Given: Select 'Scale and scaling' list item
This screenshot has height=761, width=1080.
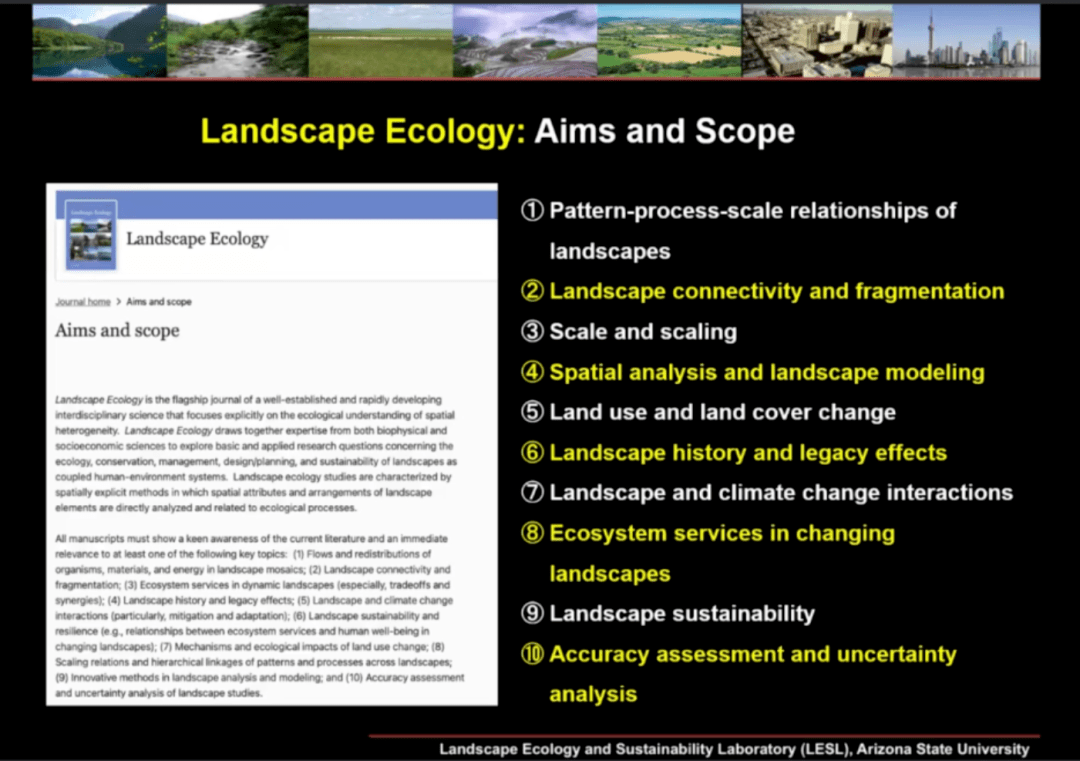Looking at the screenshot, I should 642,332.
